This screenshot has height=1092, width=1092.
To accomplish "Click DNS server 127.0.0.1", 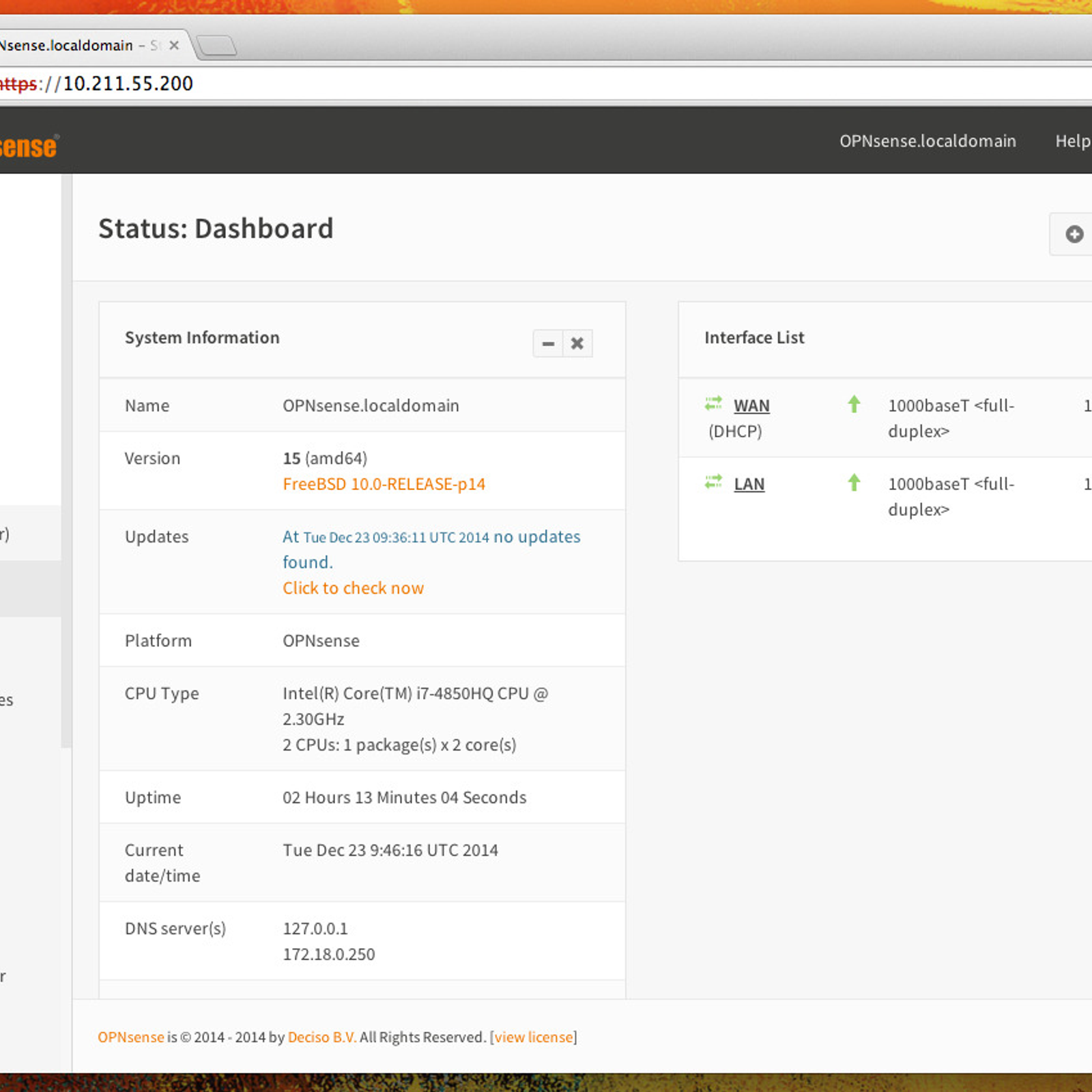I will [x=315, y=928].
